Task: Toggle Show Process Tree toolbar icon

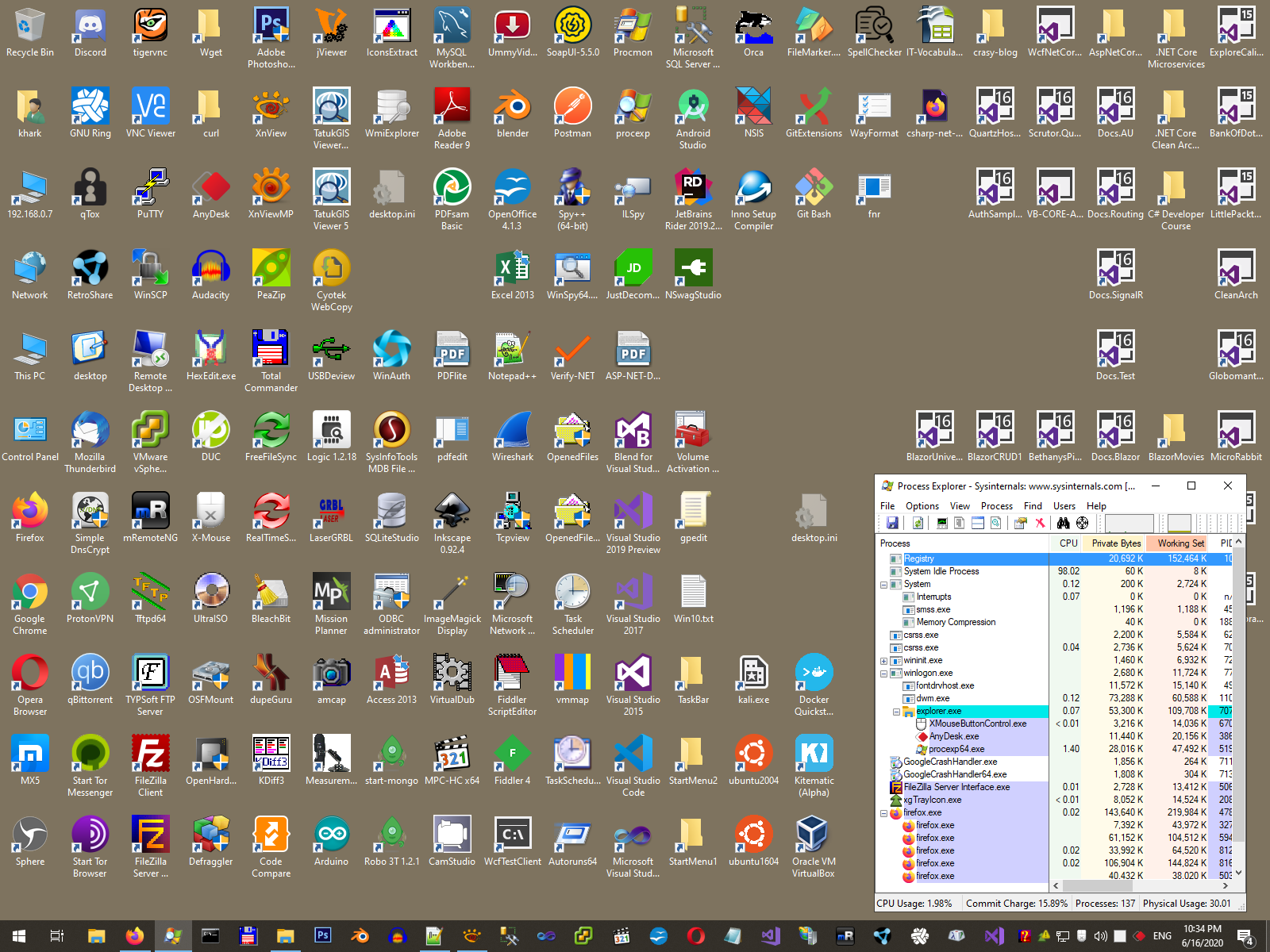Action: [960, 523]
